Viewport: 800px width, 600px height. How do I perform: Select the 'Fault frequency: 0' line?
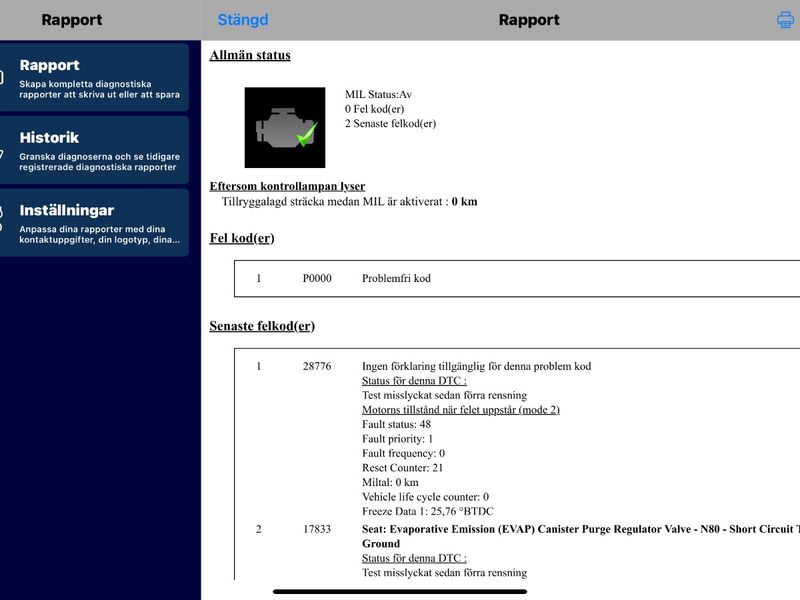click(x=404, y=453)
